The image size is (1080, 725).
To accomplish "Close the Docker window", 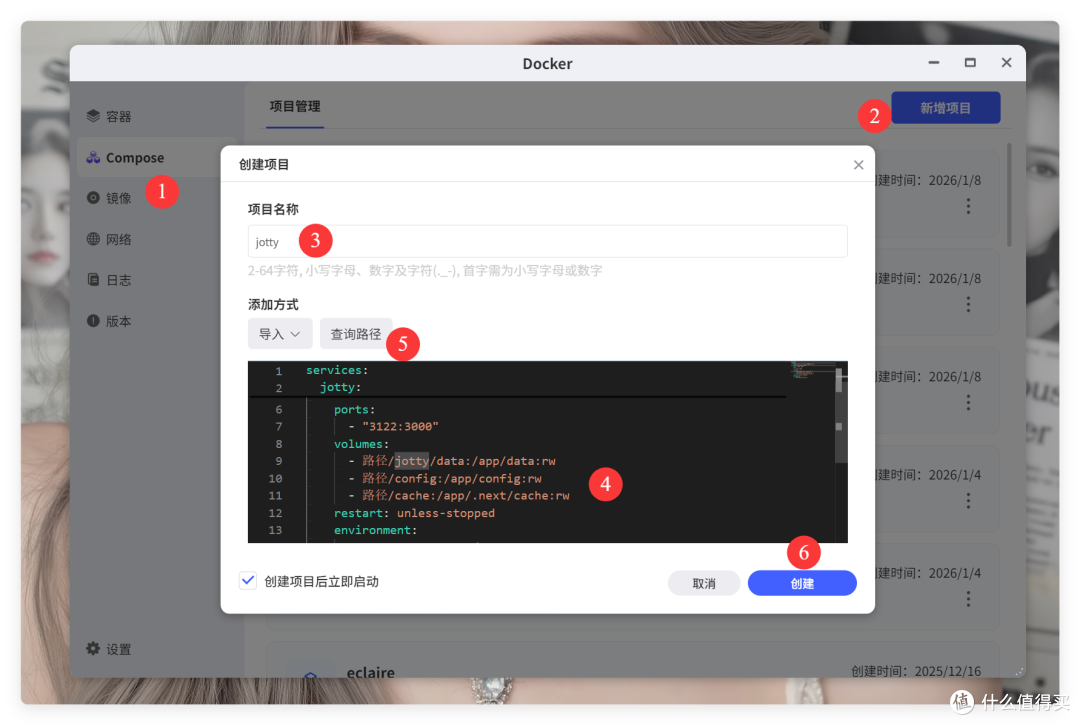I will coord(1006,63).
